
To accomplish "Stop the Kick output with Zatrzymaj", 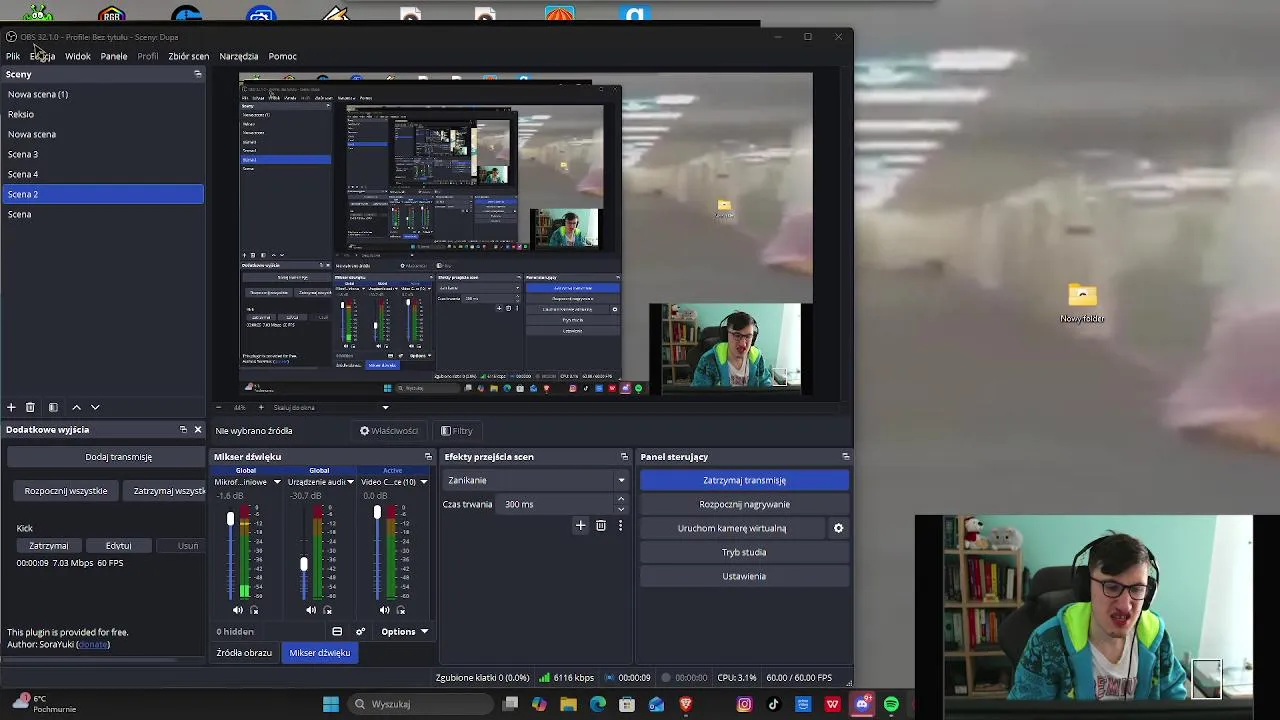I will pos(48,546).
